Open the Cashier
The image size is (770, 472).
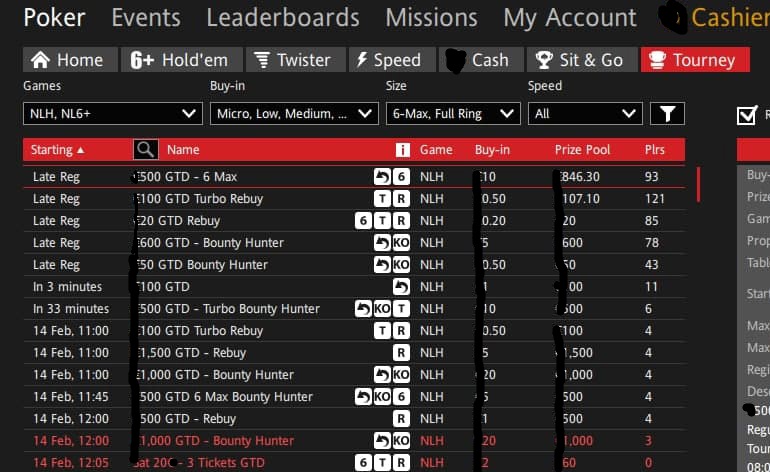(729, 18)
